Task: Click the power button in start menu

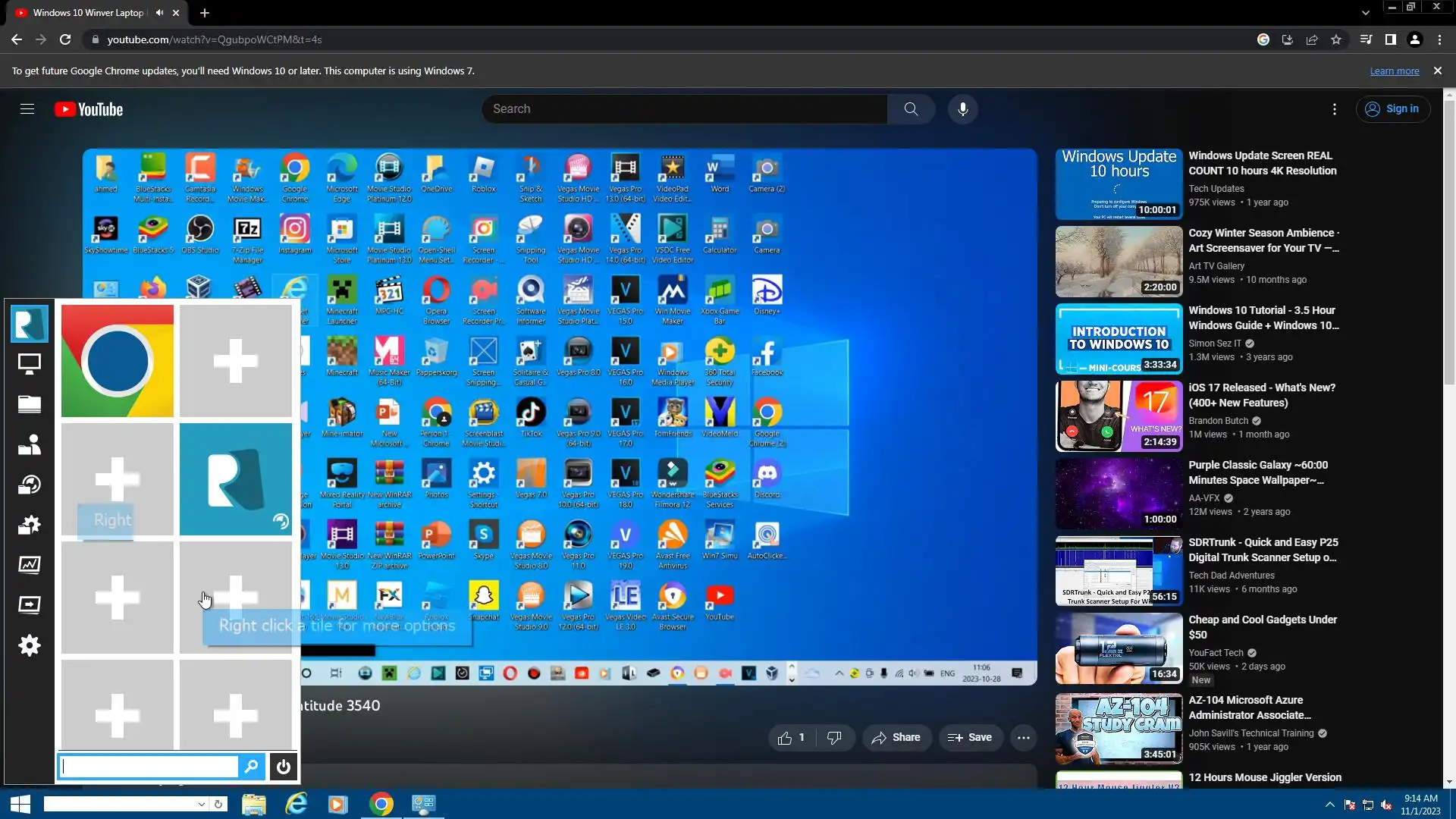Action: tap(283, 767)
